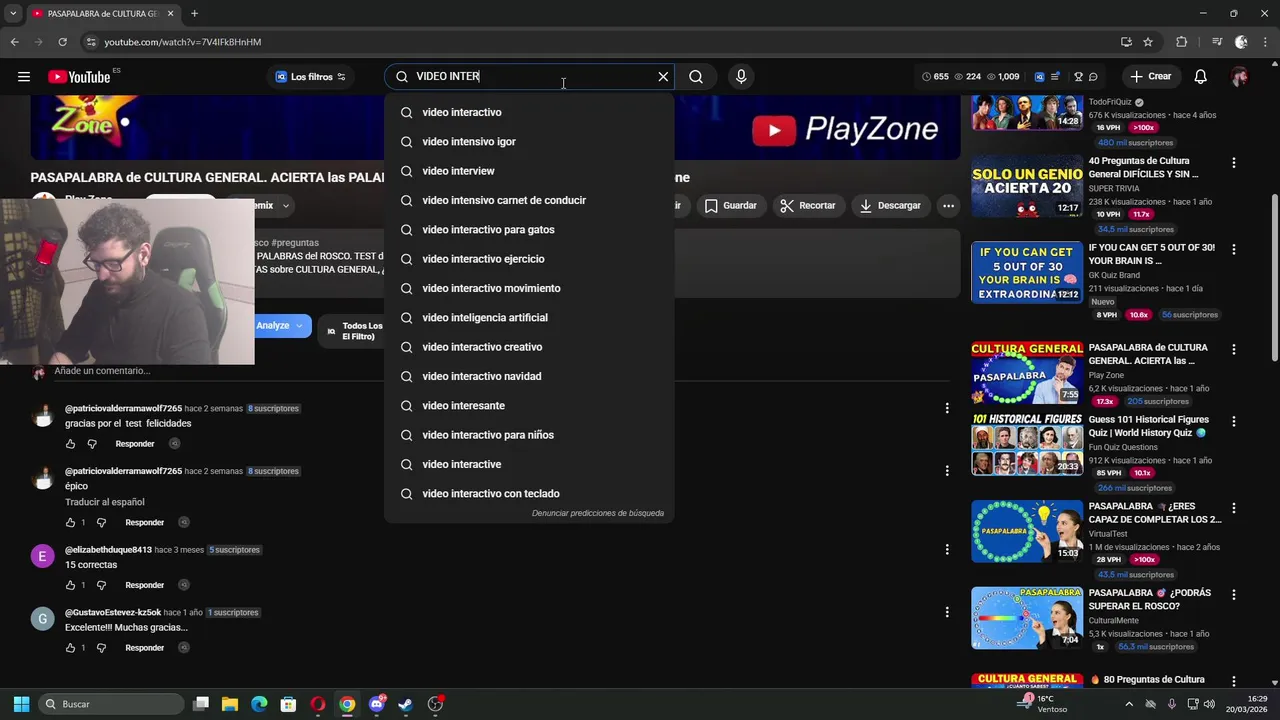This screenshot has width=1280, height=720.
Task: Select suggestion "video interactivo"
Action: pos(529,112)
